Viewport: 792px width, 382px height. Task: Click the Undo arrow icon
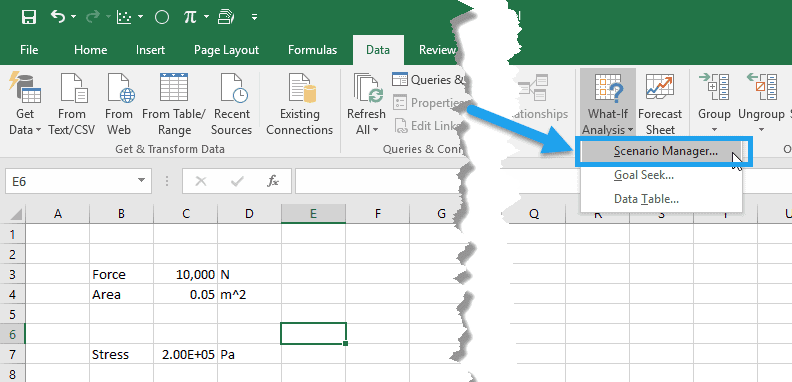tap(58, 17)
